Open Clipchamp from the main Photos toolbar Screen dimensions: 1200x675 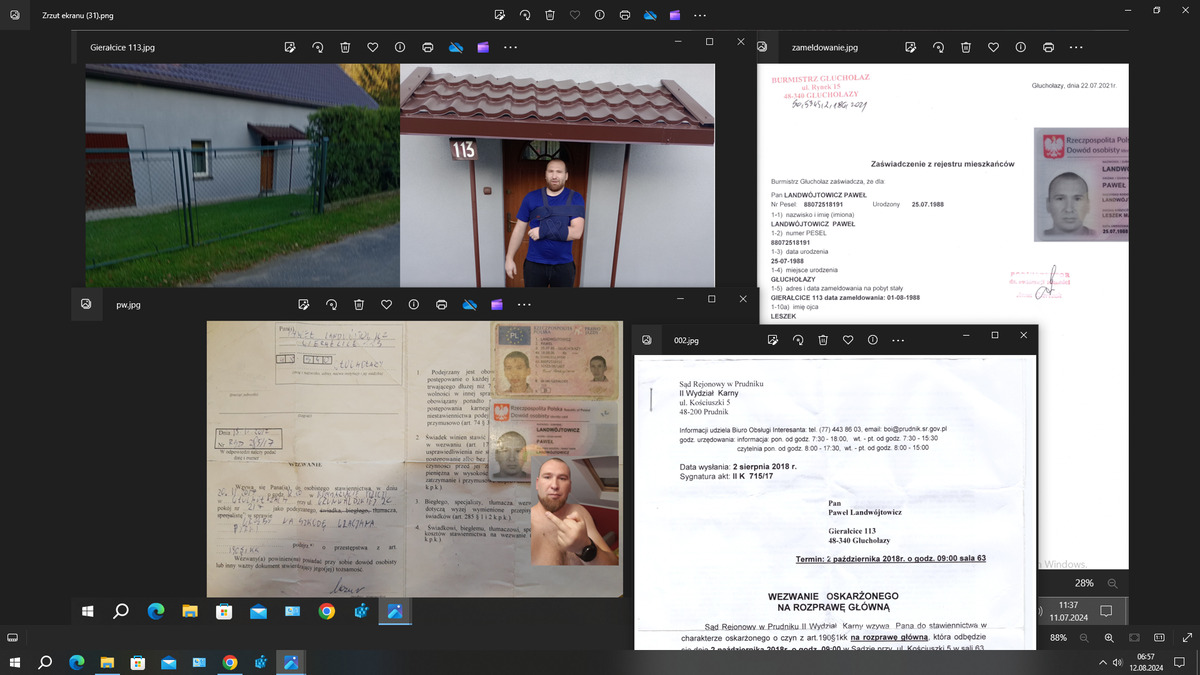click(x=675, y=15)
